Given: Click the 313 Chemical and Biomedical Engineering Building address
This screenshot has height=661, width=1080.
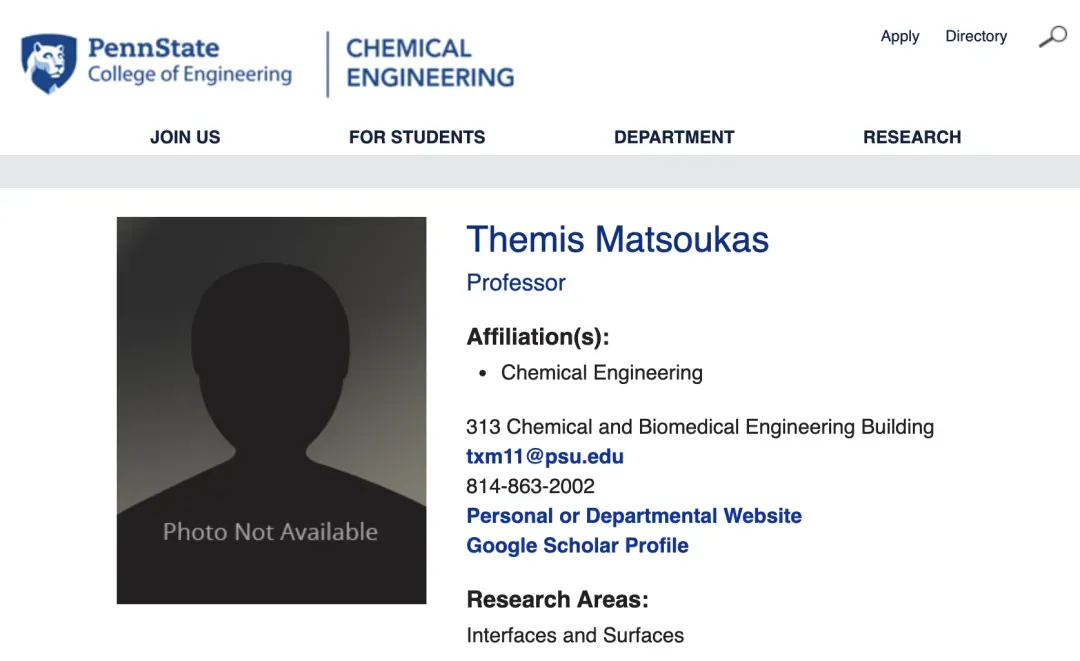Looking at the screenshot, I should pos(699,427).
